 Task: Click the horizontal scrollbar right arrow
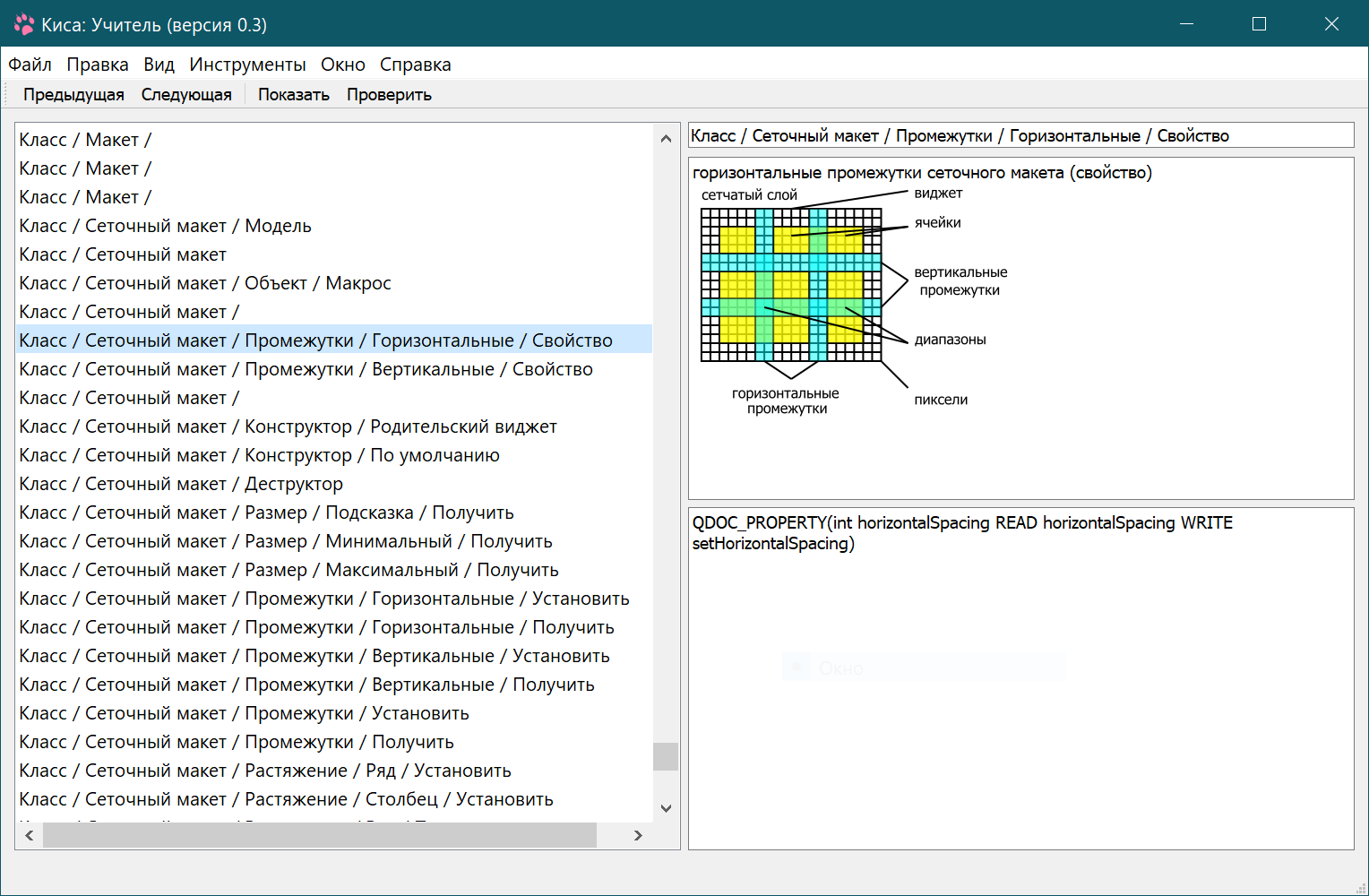pyautogui.click(x=638, y=835)
